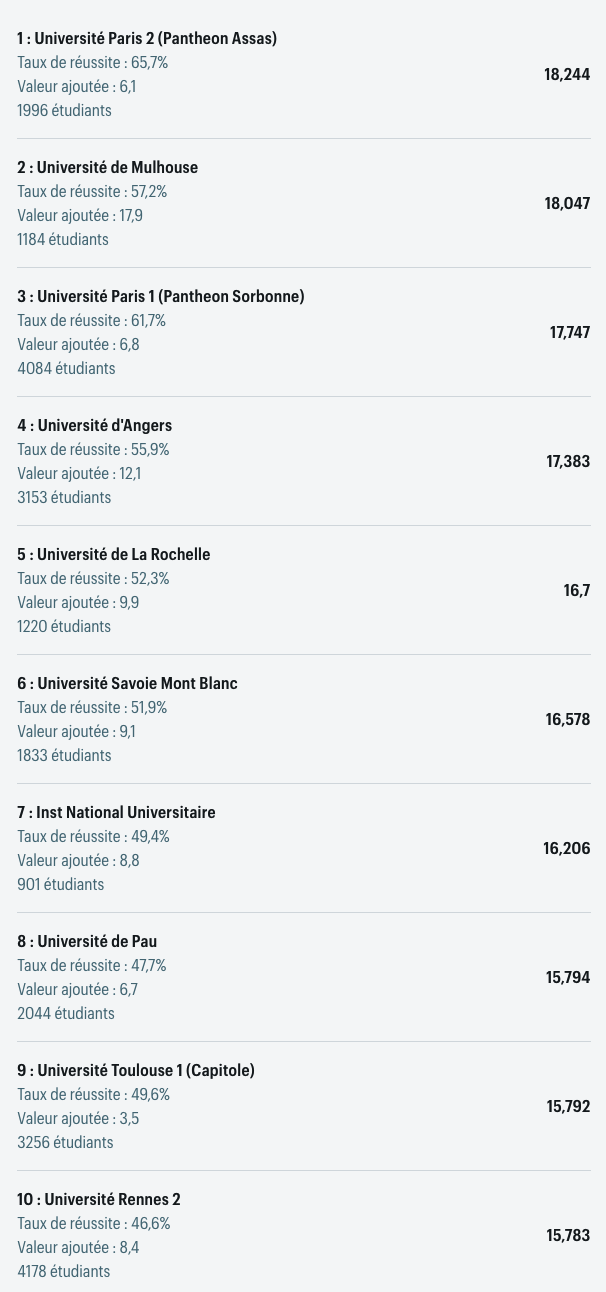606x1292 pixels.
Task: Click Université Rennes 2 title
Action: [99, 1200]
